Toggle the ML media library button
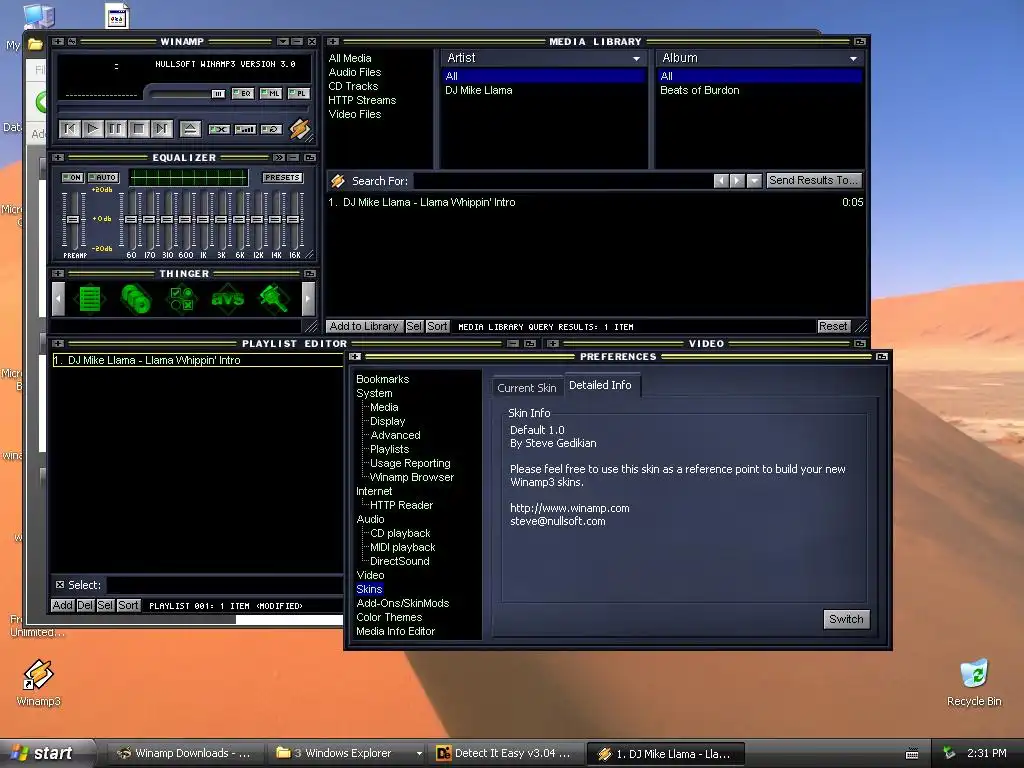The image size is (1024, 768). [x=271, y=93]
